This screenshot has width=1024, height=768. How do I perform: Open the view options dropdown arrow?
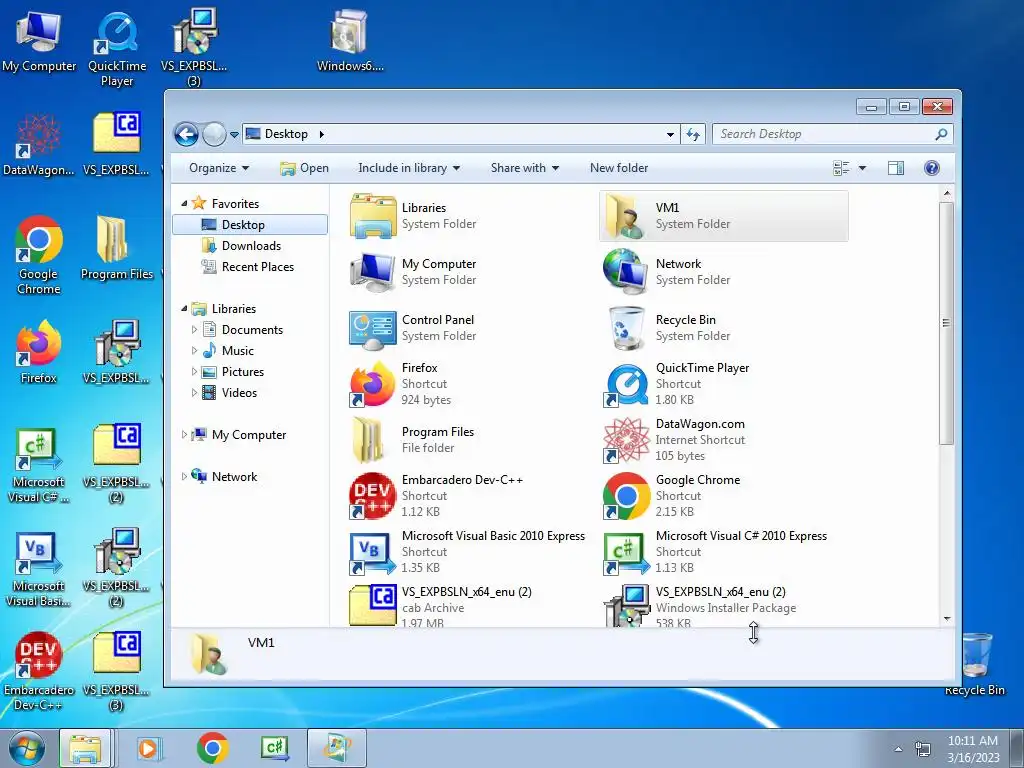[862, 168]
